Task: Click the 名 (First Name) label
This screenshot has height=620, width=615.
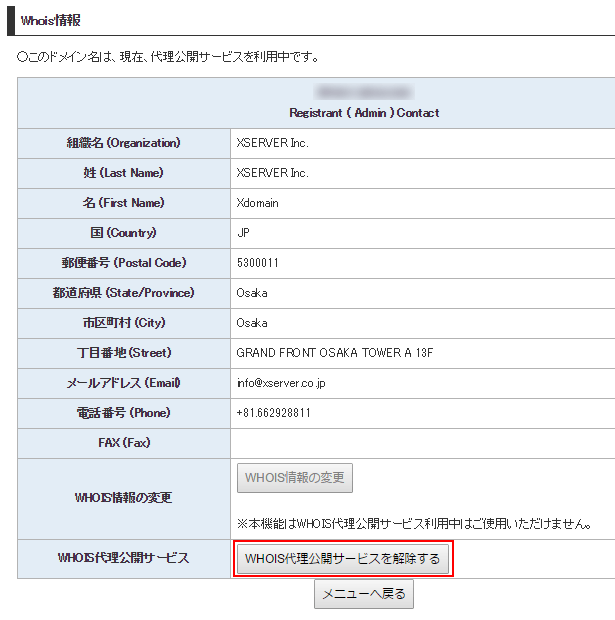Action: point(123,203)
